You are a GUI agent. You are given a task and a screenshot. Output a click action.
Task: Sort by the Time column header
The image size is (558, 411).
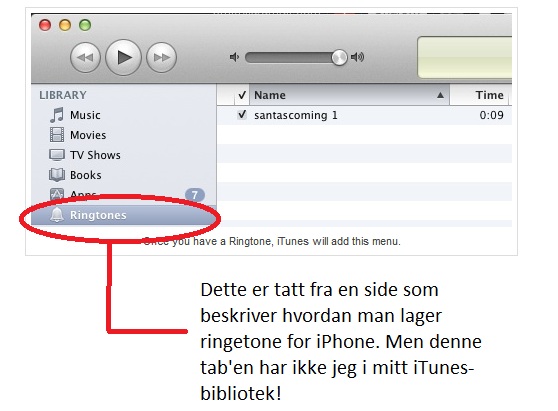[479, 95]
